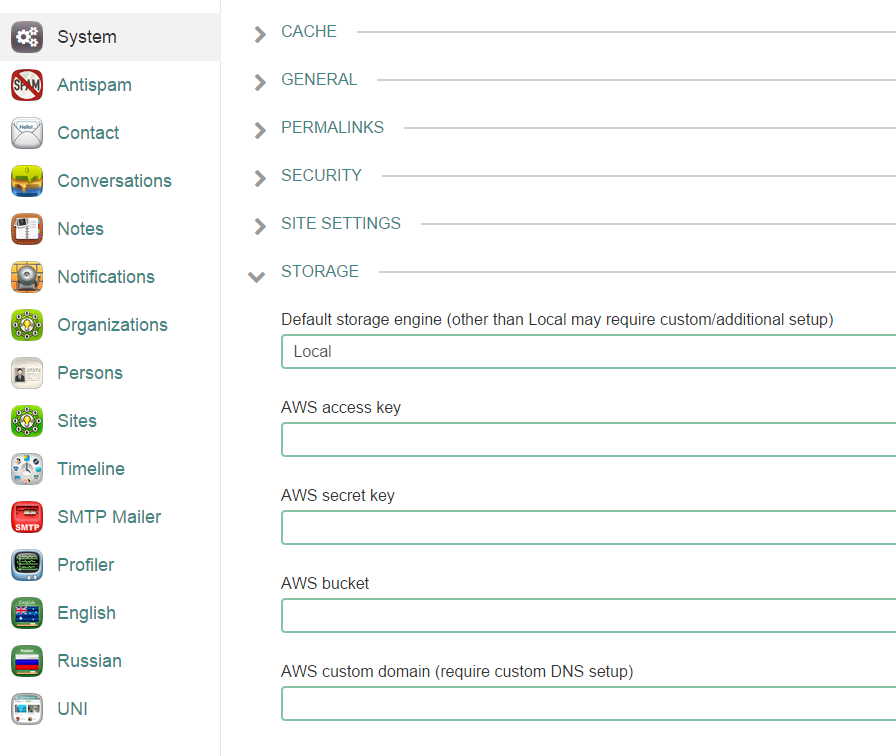The height and width of the screenshot is (756, 896).
Task: Click the Antispam no-spam icon
Action: coord(27,85)
